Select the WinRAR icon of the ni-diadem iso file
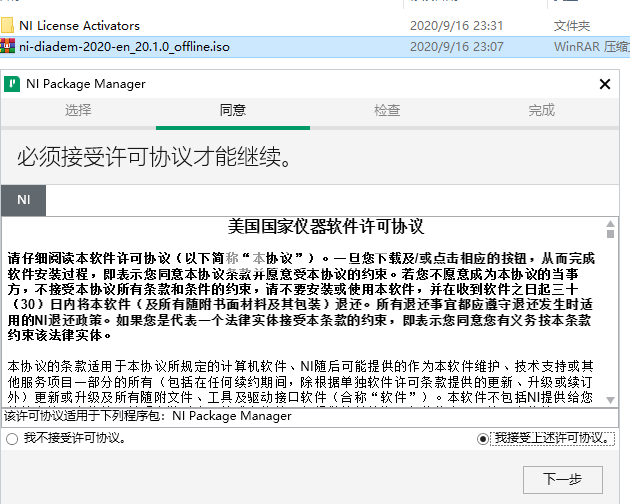Image resolution: width=630 pixels, height=504 pixels. point(8,46)
